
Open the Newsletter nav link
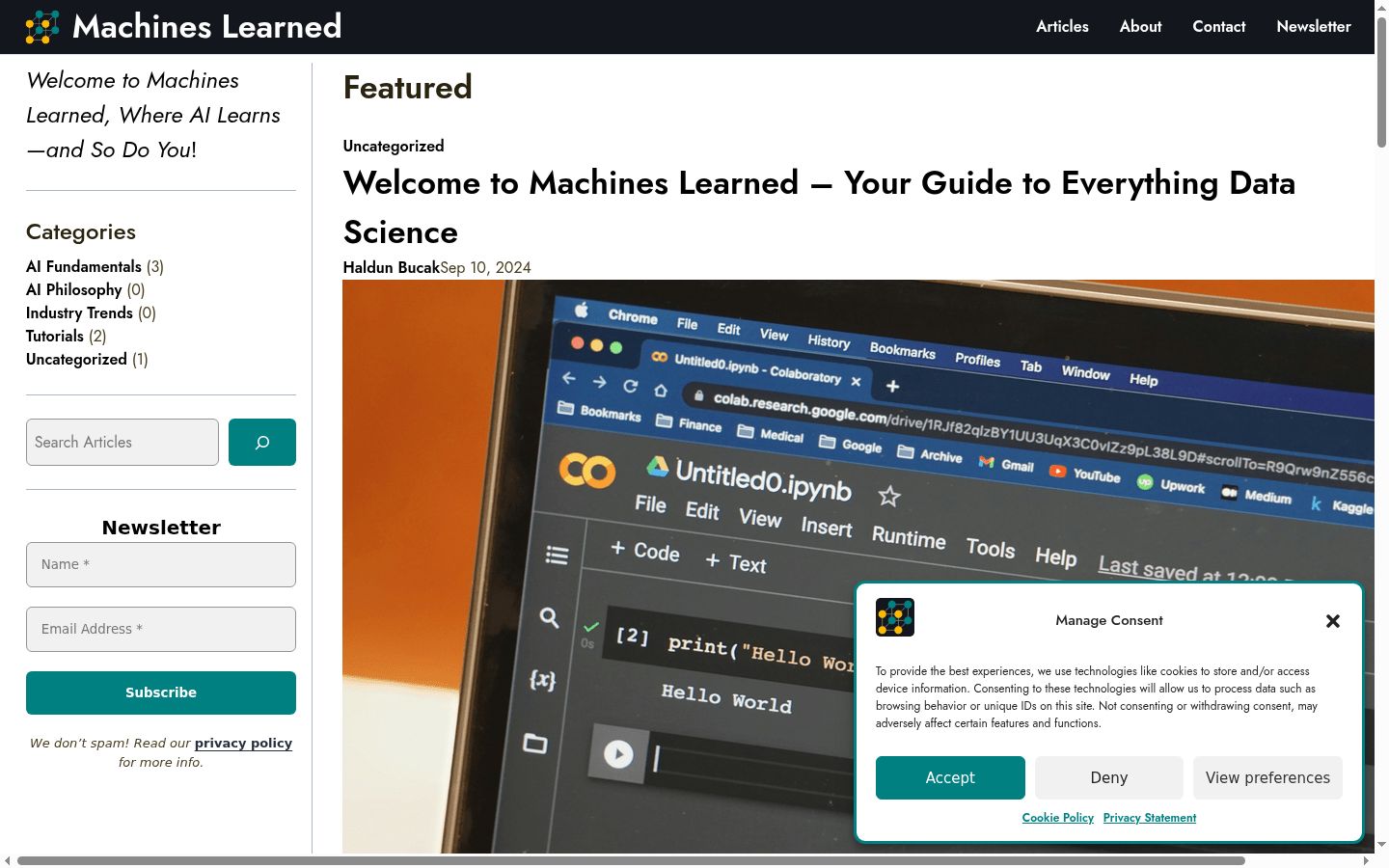coord(1314,27)
